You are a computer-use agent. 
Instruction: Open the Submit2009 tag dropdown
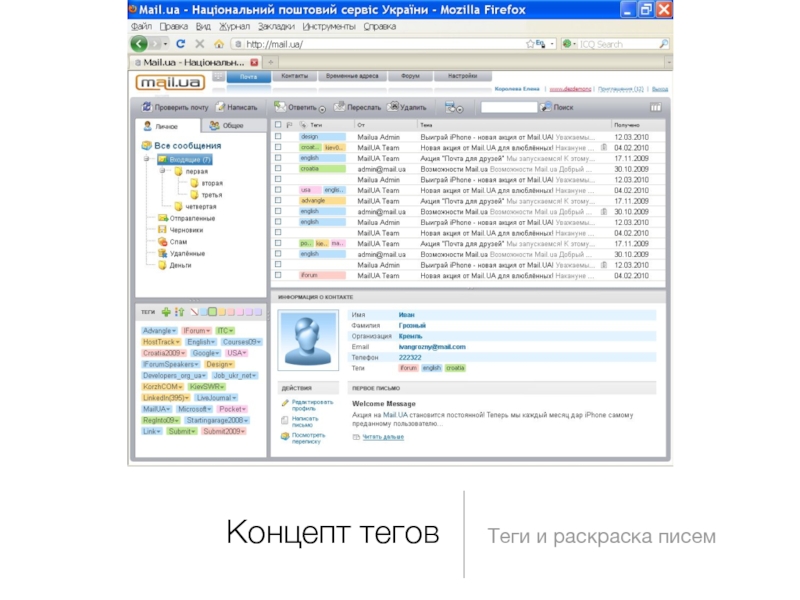[x=243, y=431]
